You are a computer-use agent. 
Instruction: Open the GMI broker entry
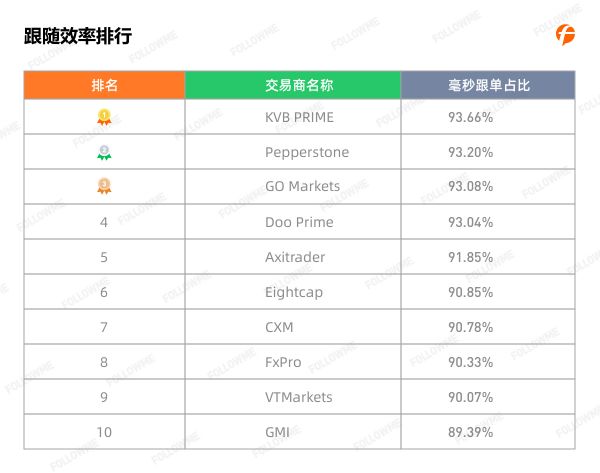(277, 432)
